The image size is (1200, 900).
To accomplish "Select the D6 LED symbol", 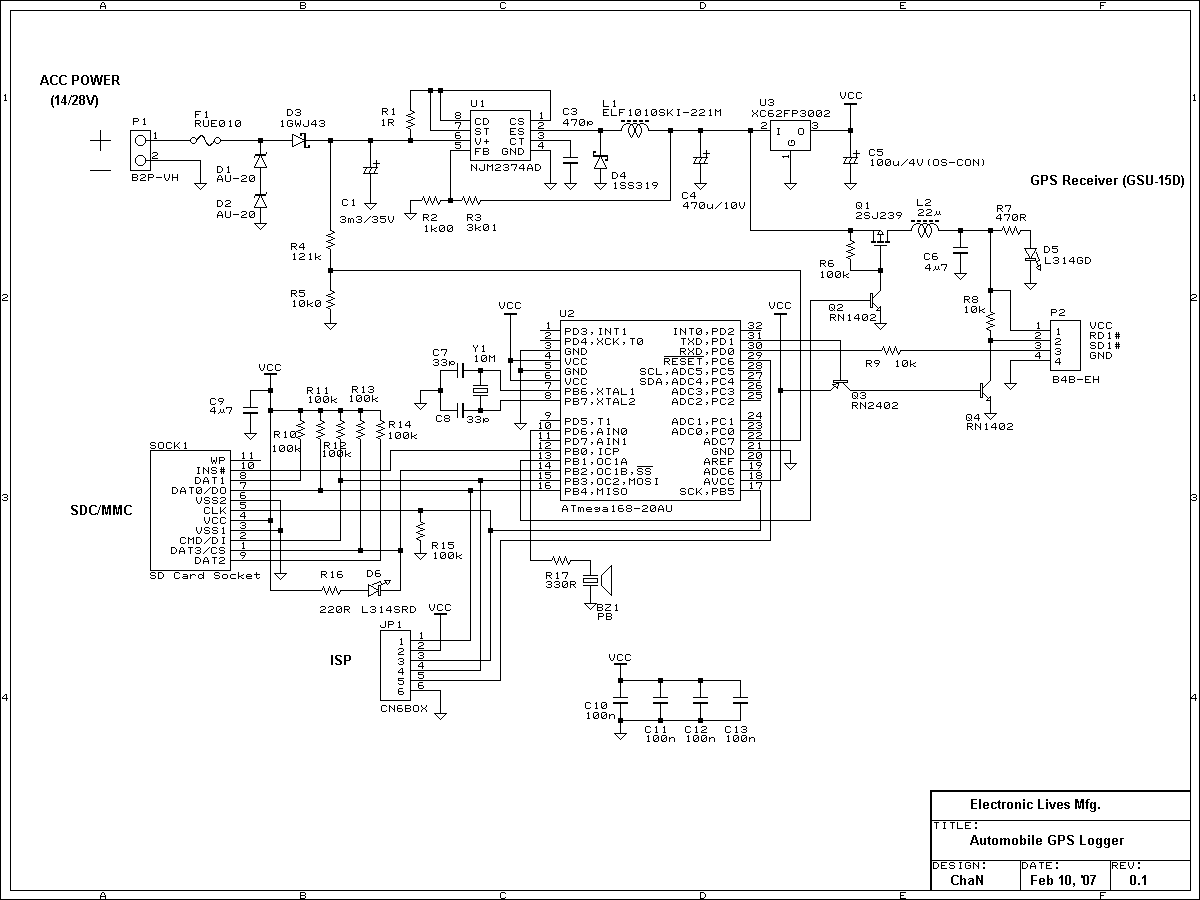I will 375,589.
